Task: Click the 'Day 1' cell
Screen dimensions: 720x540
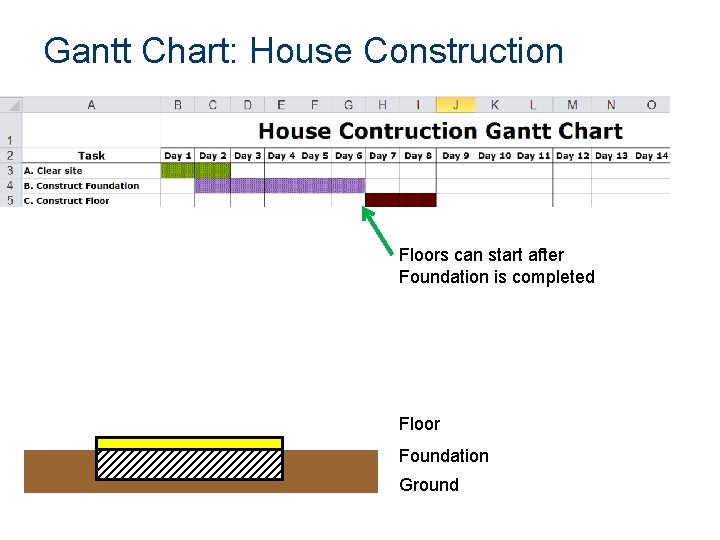Action: 178,155
